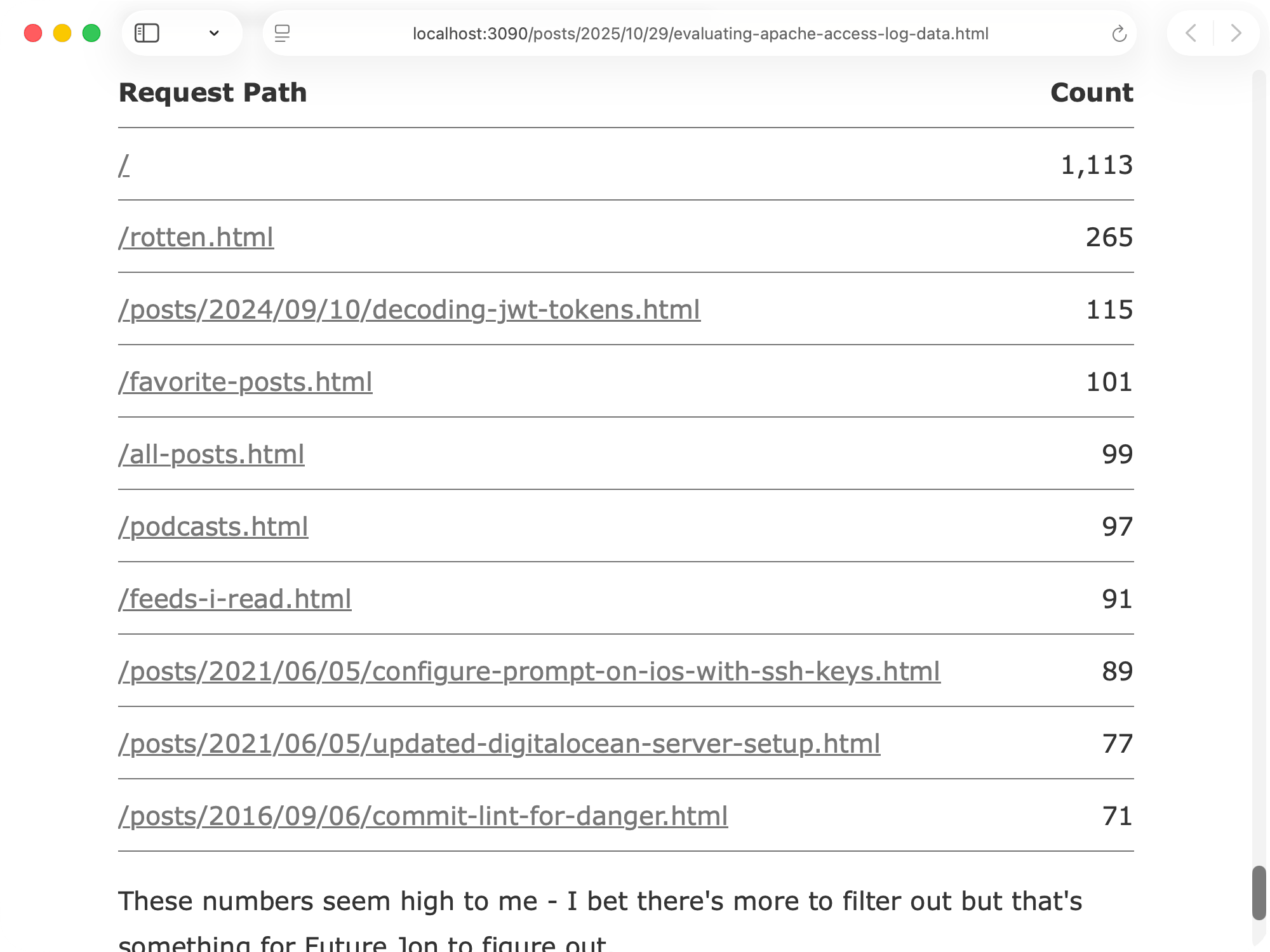Open the /favorite-posts.html link

(x=245, y=382)
